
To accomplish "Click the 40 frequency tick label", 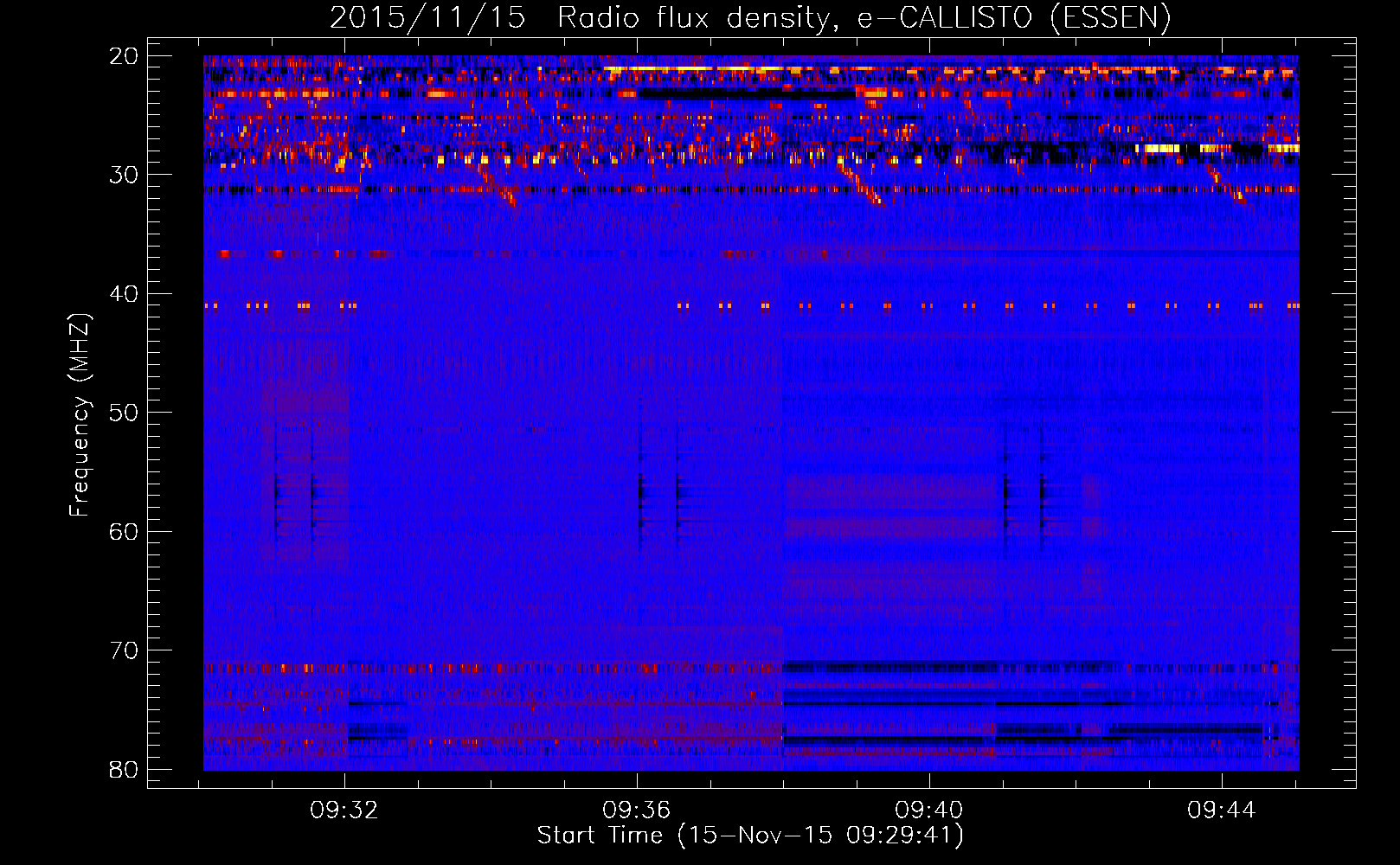I will click(x=125, y=294).
